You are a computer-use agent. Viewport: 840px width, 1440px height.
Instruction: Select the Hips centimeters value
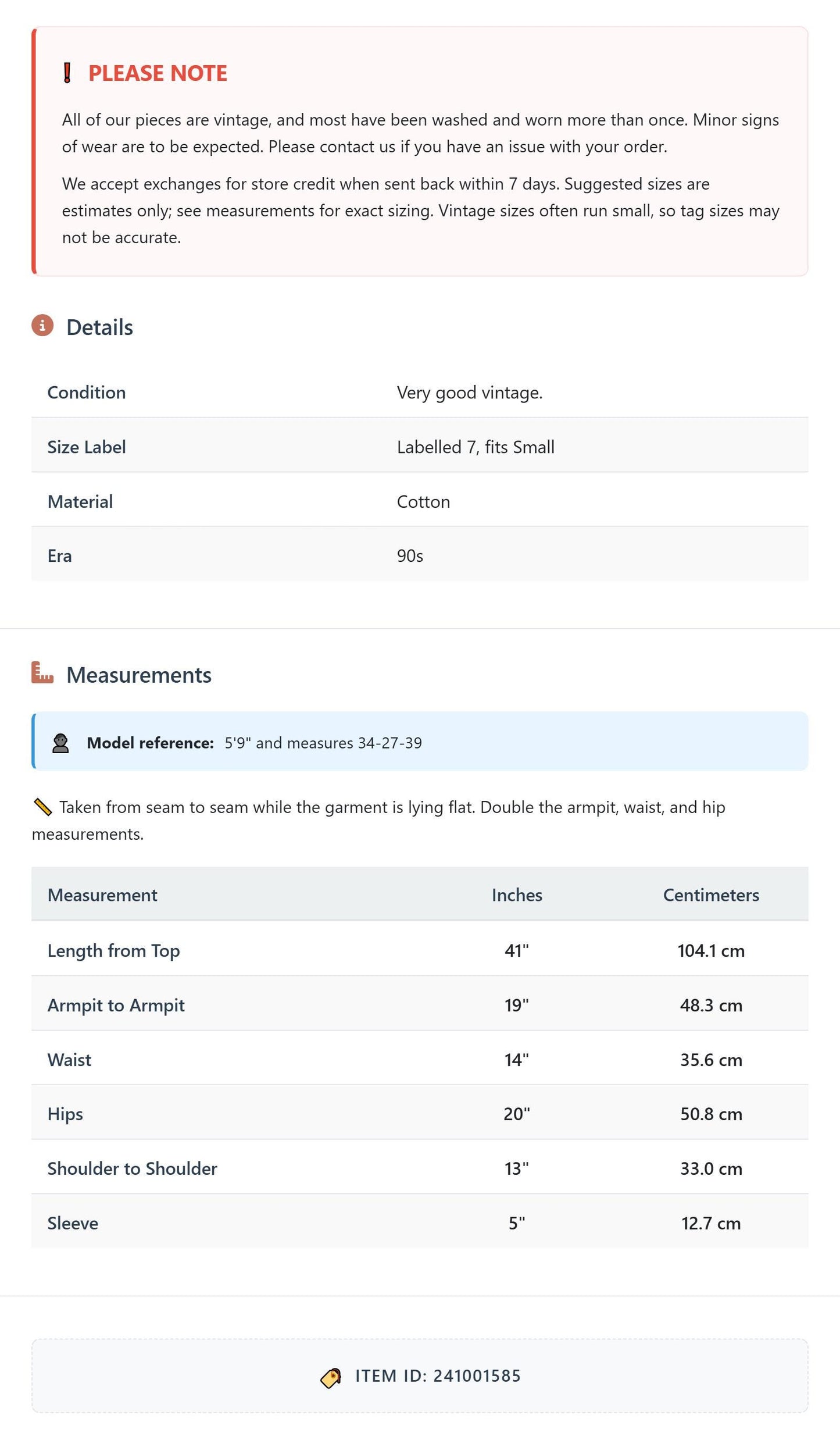[711, 1114]
